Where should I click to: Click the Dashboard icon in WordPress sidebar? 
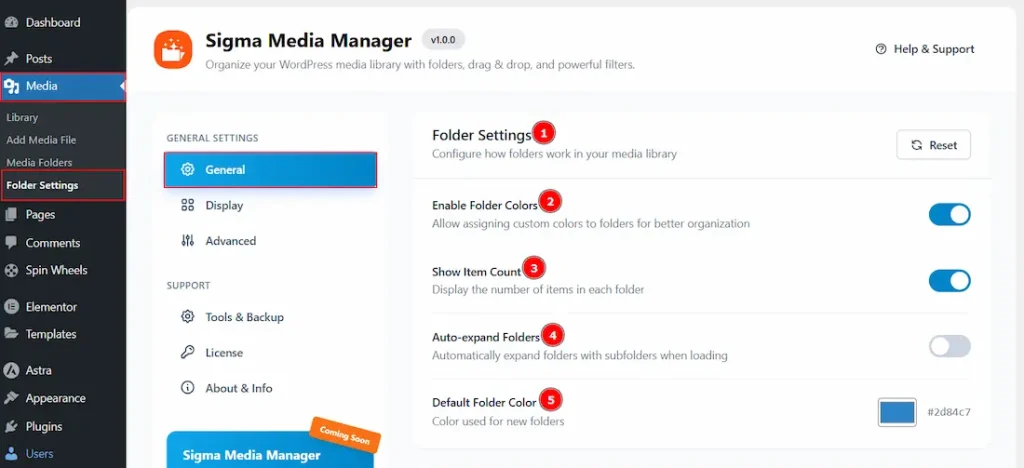click(x=11, y=23)
